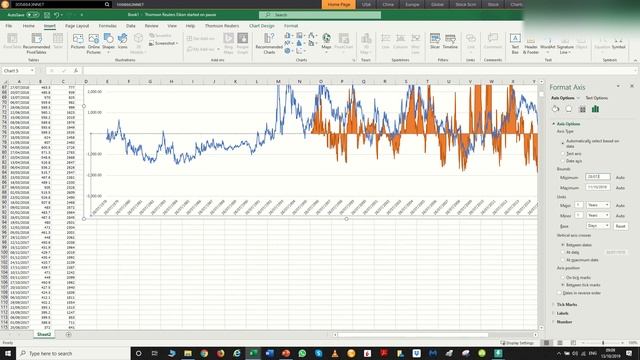This screenshot has height=360, width=640.
Task: Select Axis Options bar-chart icon
Action: pos(596,109)
